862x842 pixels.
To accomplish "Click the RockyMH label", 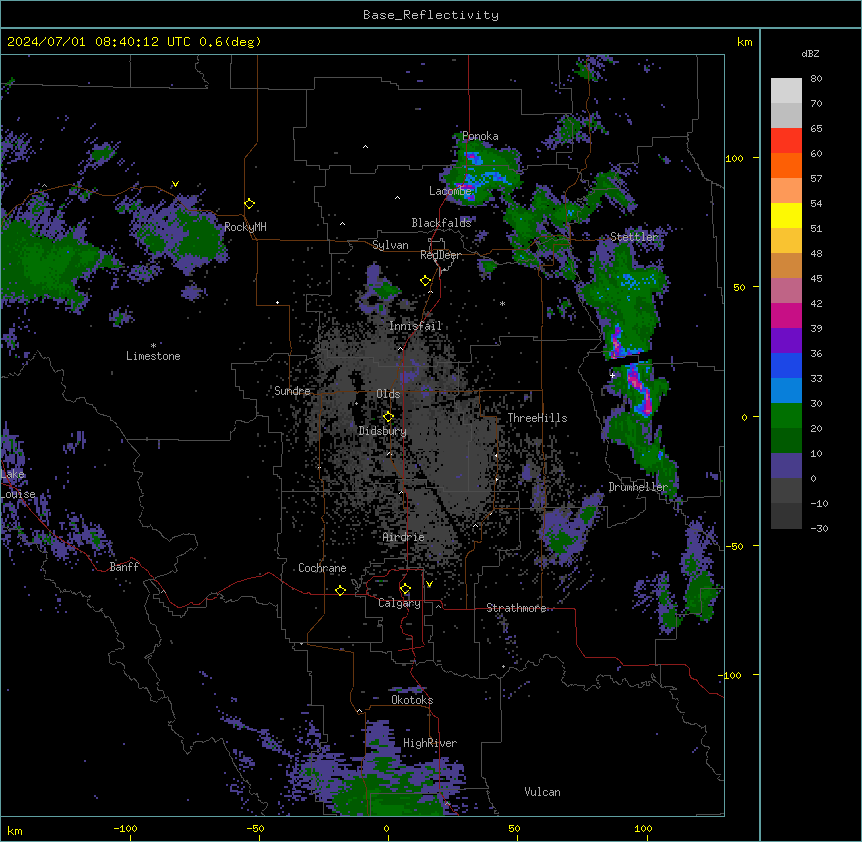I will coord(245,227).
